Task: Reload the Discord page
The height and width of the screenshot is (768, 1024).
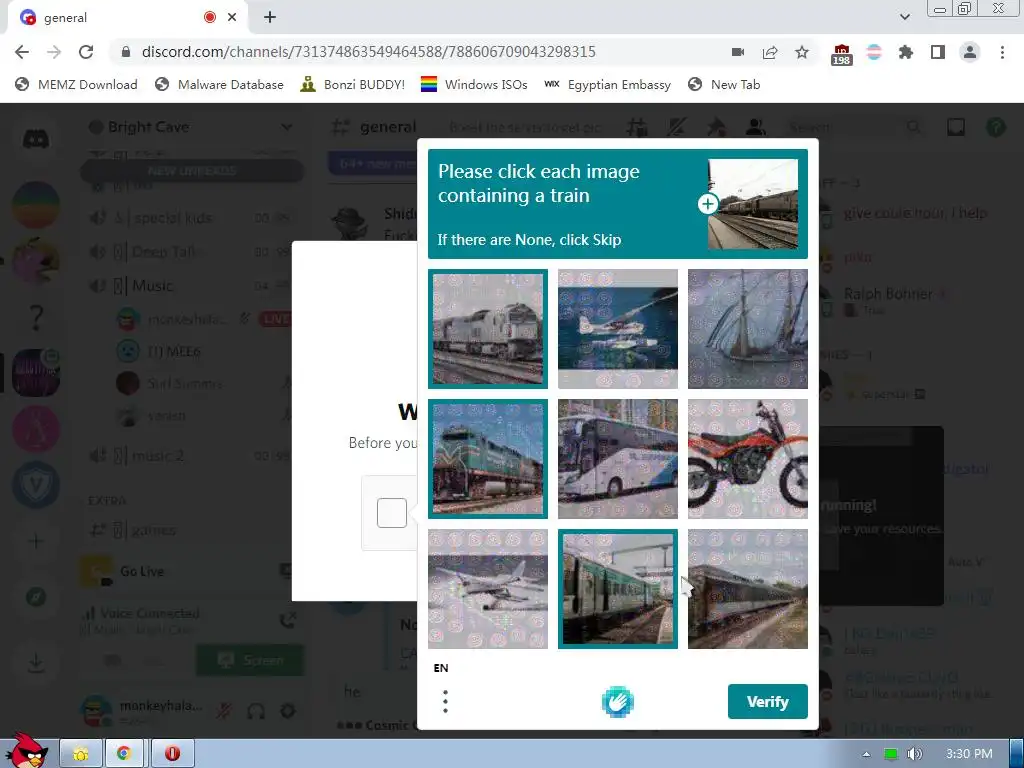Action: pyautogui.click(x=86, y=52)
